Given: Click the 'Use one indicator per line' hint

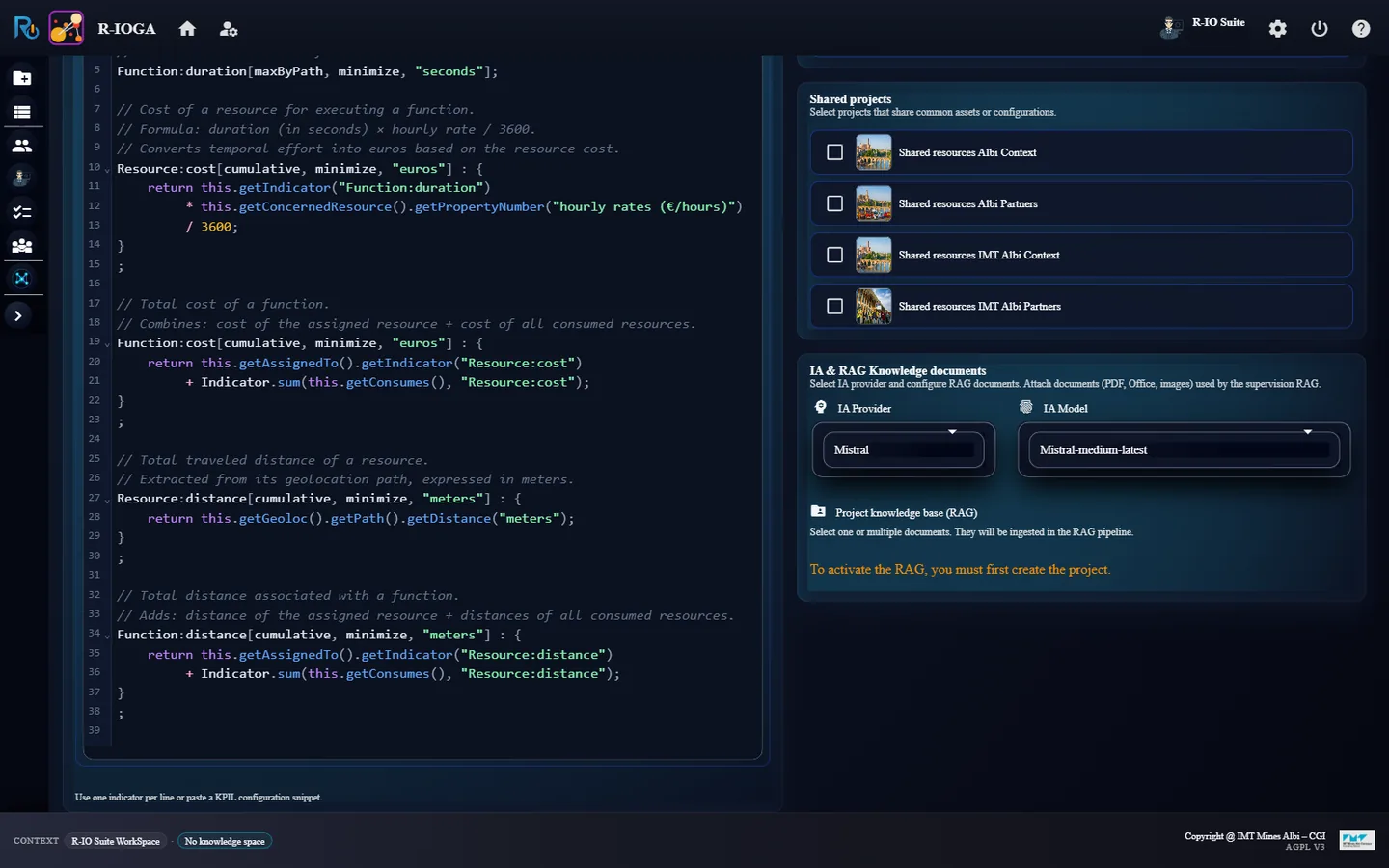Looking at the screenshot, I should pos(199,797).
